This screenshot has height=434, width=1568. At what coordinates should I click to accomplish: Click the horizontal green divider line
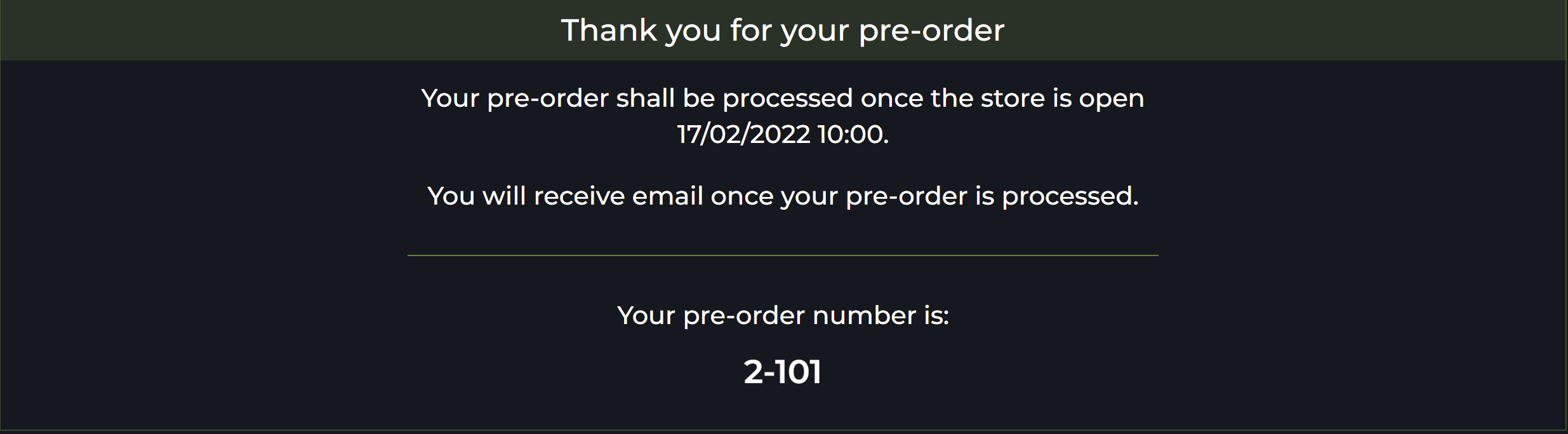pos(783,255)
